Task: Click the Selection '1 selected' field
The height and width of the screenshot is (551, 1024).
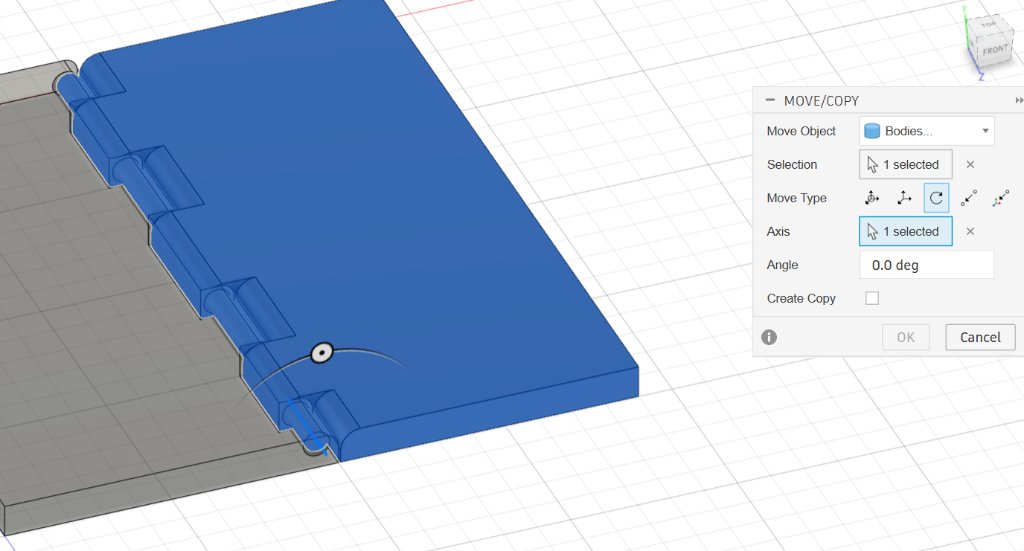Action: [x=906, y=165]
